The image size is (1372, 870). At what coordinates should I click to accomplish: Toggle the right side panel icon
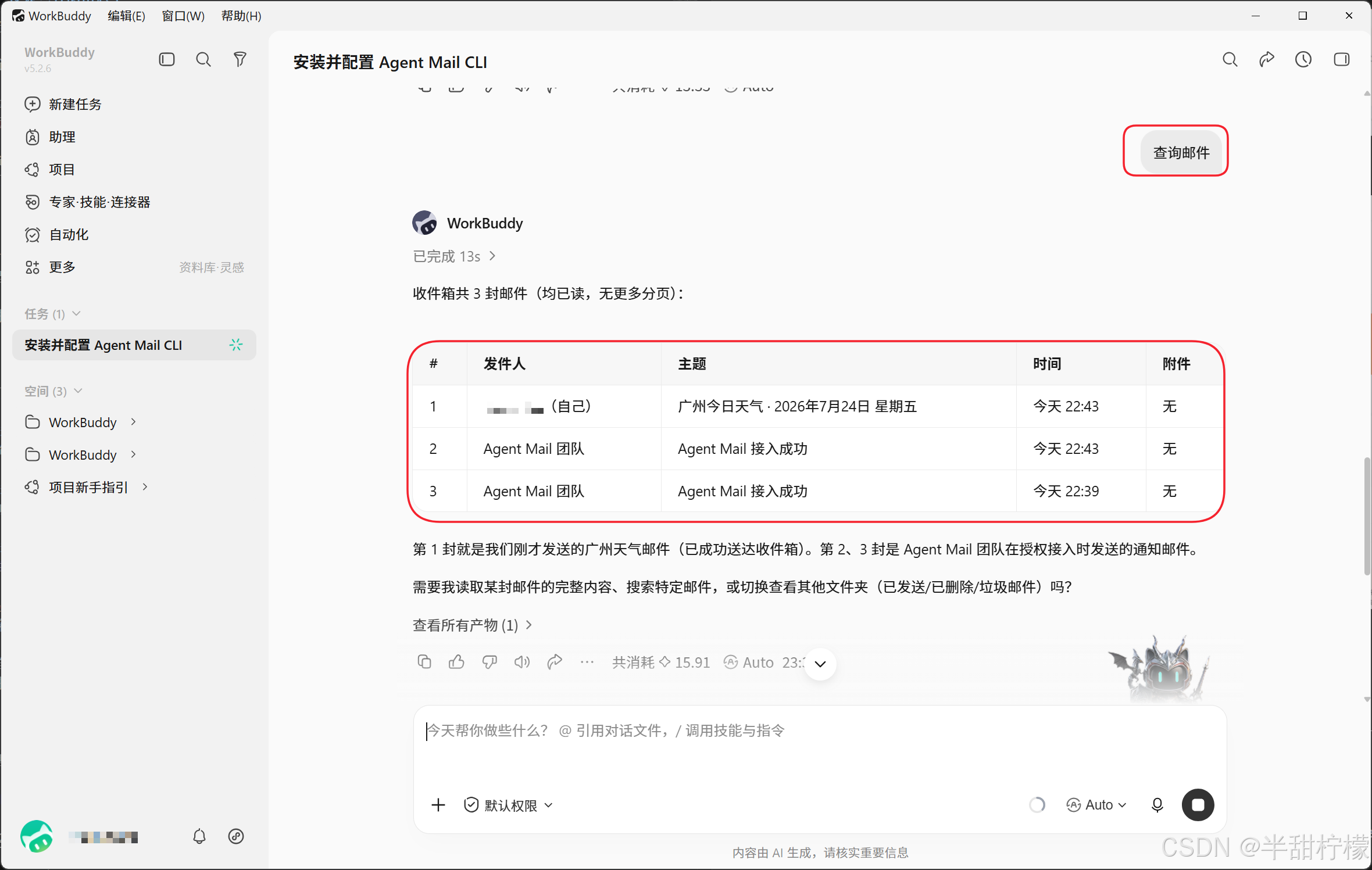pyautogui.click(x=1342, y=59)
